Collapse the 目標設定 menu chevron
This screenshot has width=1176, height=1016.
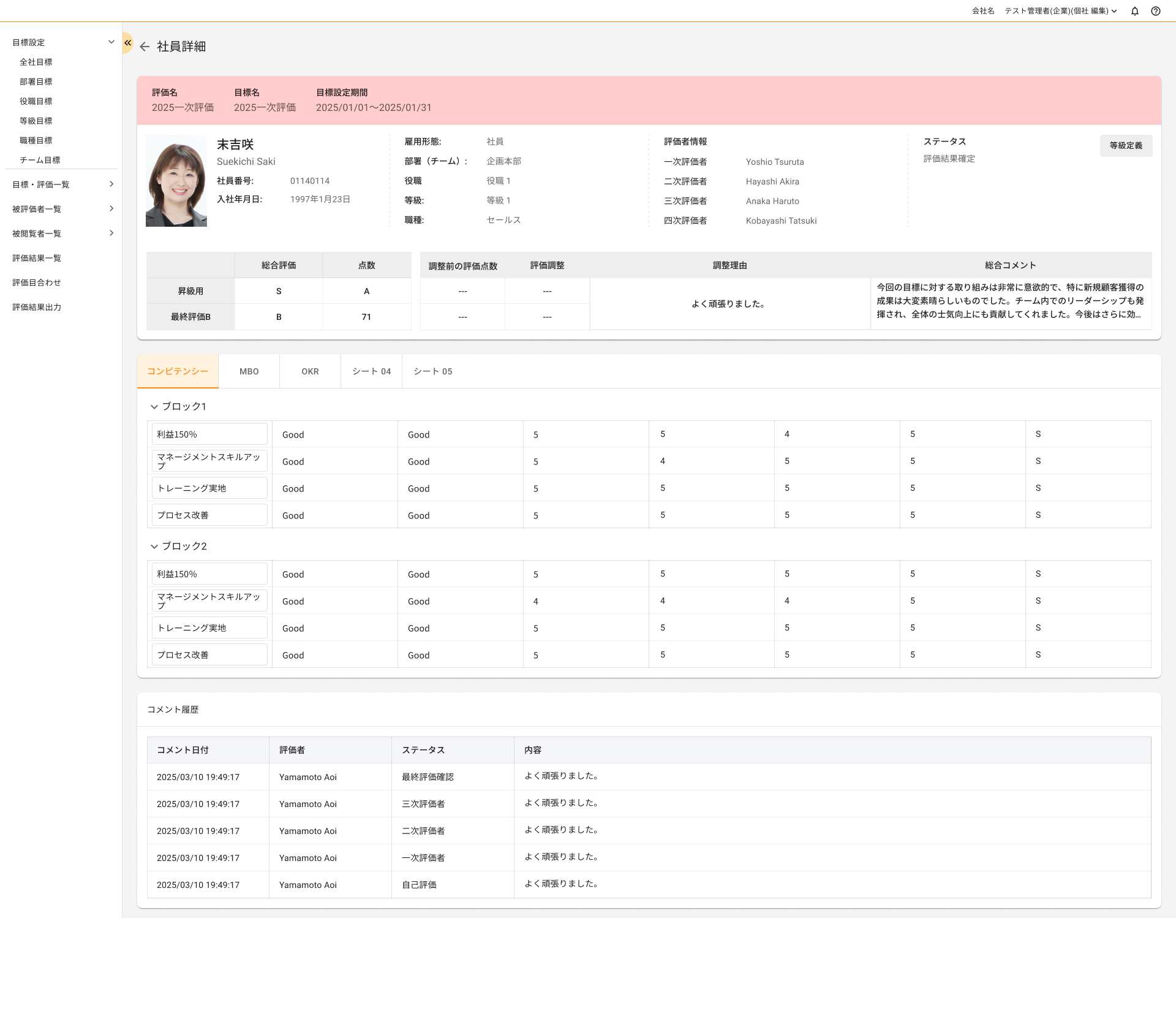[111, 42]
